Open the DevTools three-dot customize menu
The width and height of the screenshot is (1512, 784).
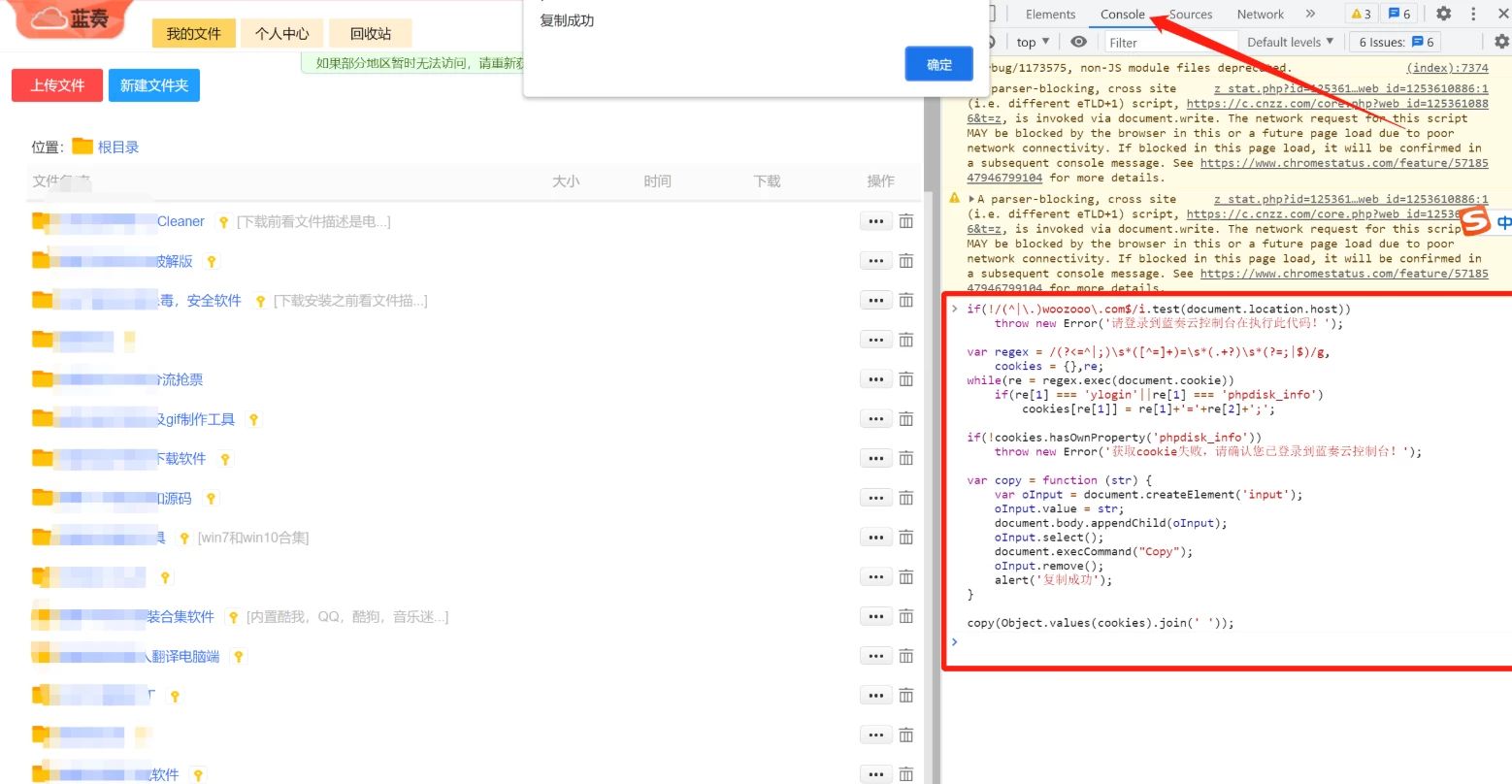1473,14
